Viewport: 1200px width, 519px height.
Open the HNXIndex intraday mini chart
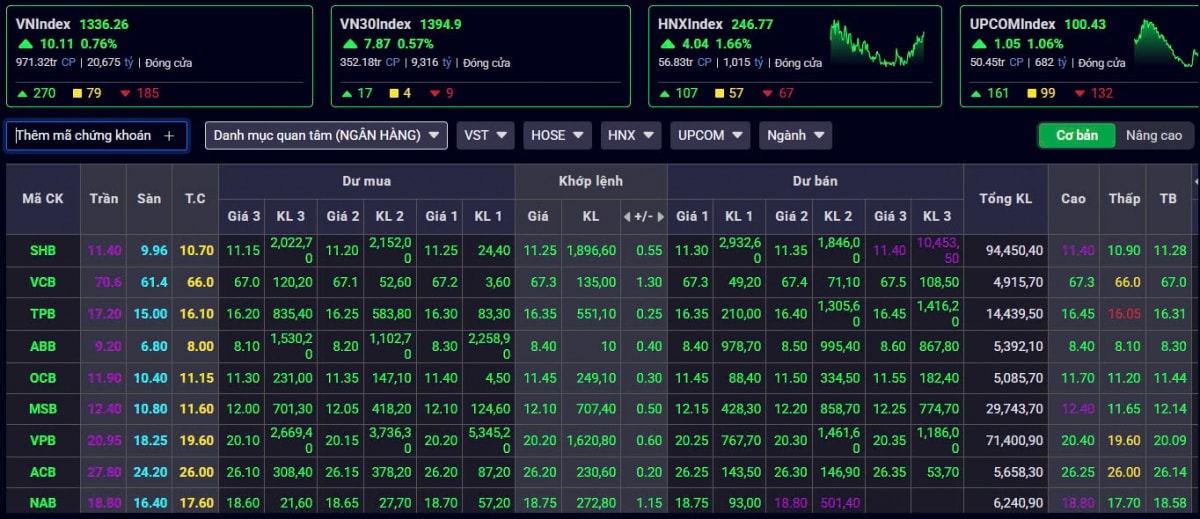point(878,43)
